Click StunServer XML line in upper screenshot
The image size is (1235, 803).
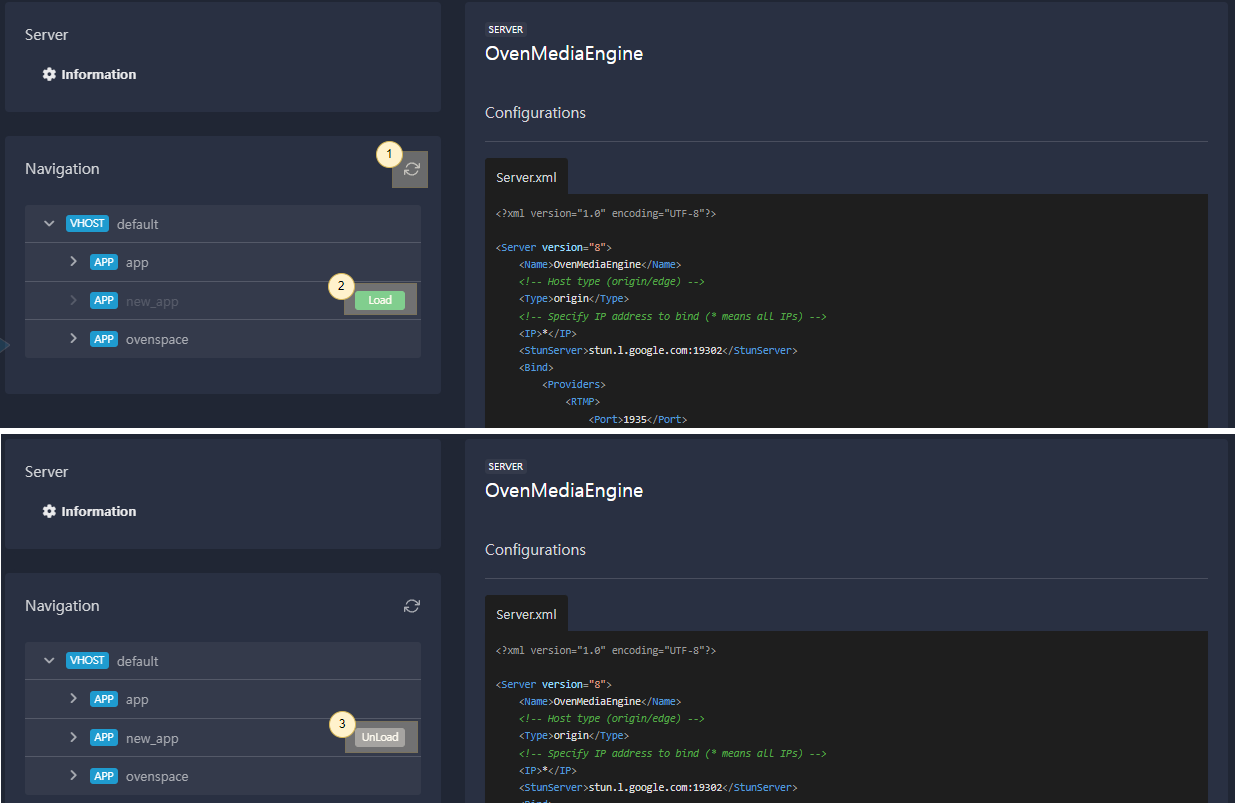[658, 351]
